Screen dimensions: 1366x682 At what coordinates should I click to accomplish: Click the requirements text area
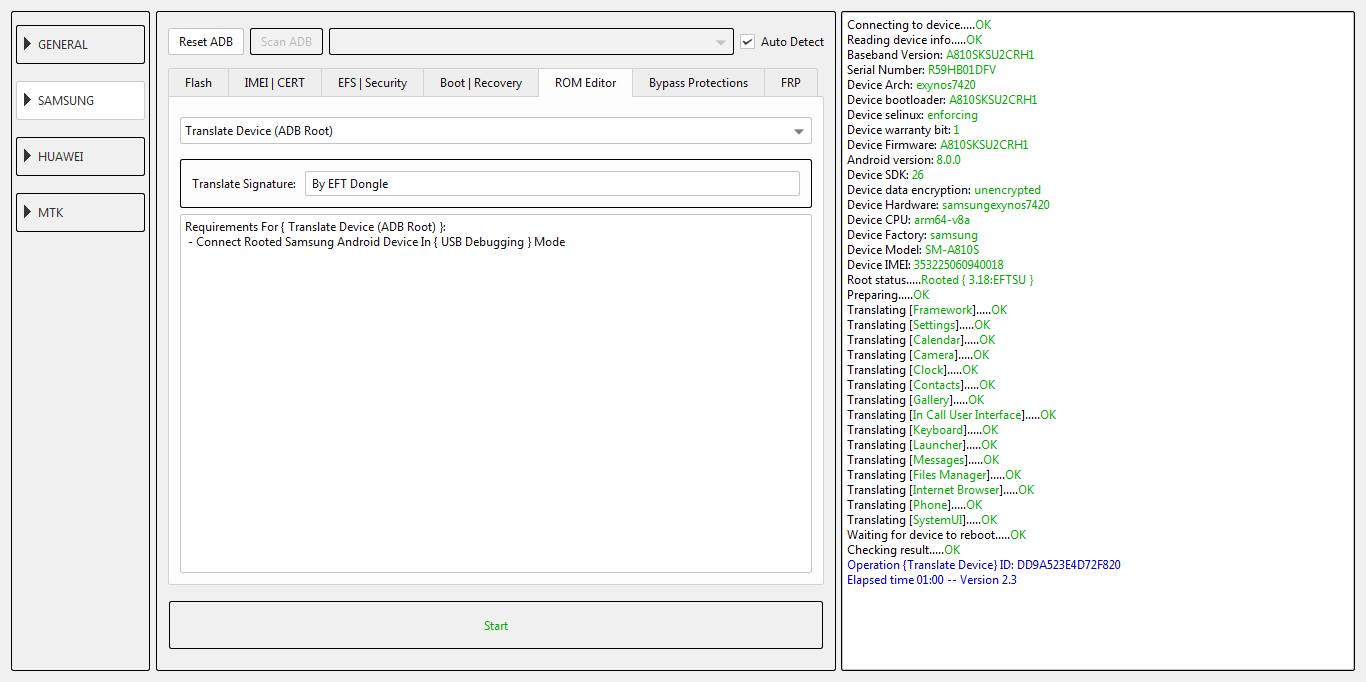496,393
